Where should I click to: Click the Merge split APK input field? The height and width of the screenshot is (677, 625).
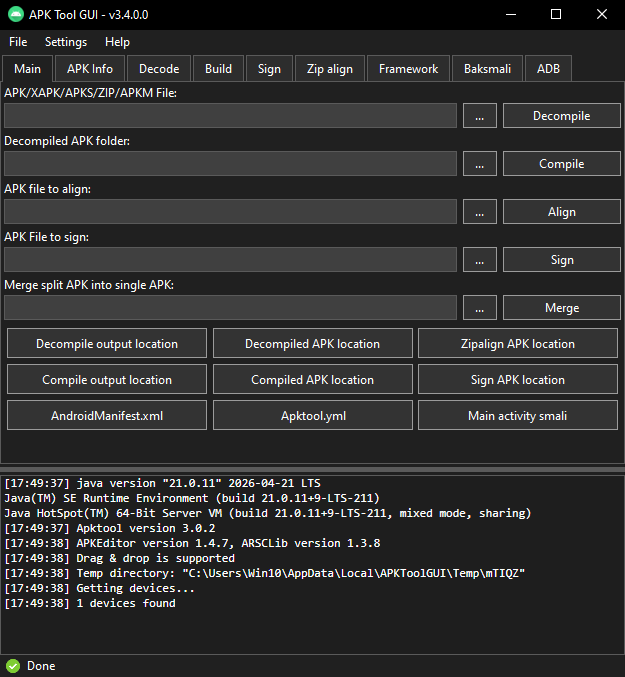pos(230,307)
